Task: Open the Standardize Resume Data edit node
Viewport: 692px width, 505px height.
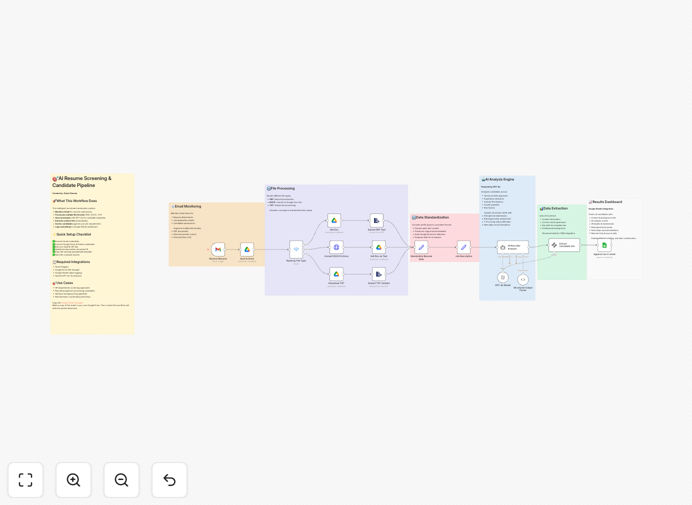Action: pos(421,247)
